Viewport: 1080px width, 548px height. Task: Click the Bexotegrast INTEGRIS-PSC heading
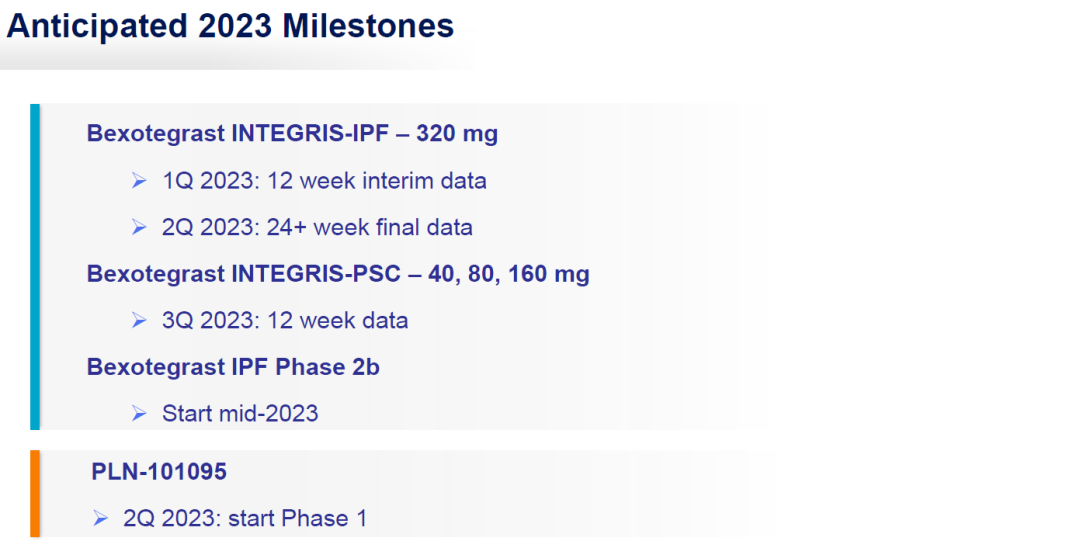338,274
